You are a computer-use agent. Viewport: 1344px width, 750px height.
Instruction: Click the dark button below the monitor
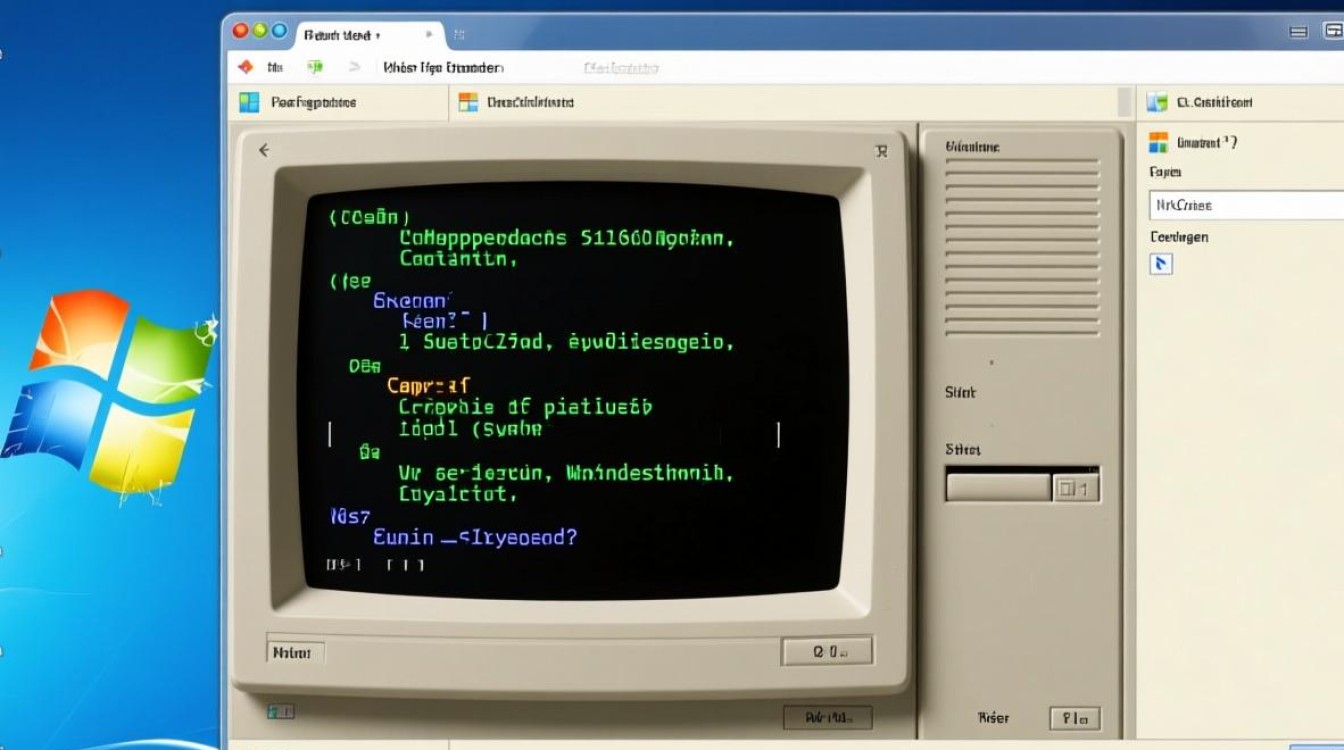pyautogui.click(x=826, y=717)
